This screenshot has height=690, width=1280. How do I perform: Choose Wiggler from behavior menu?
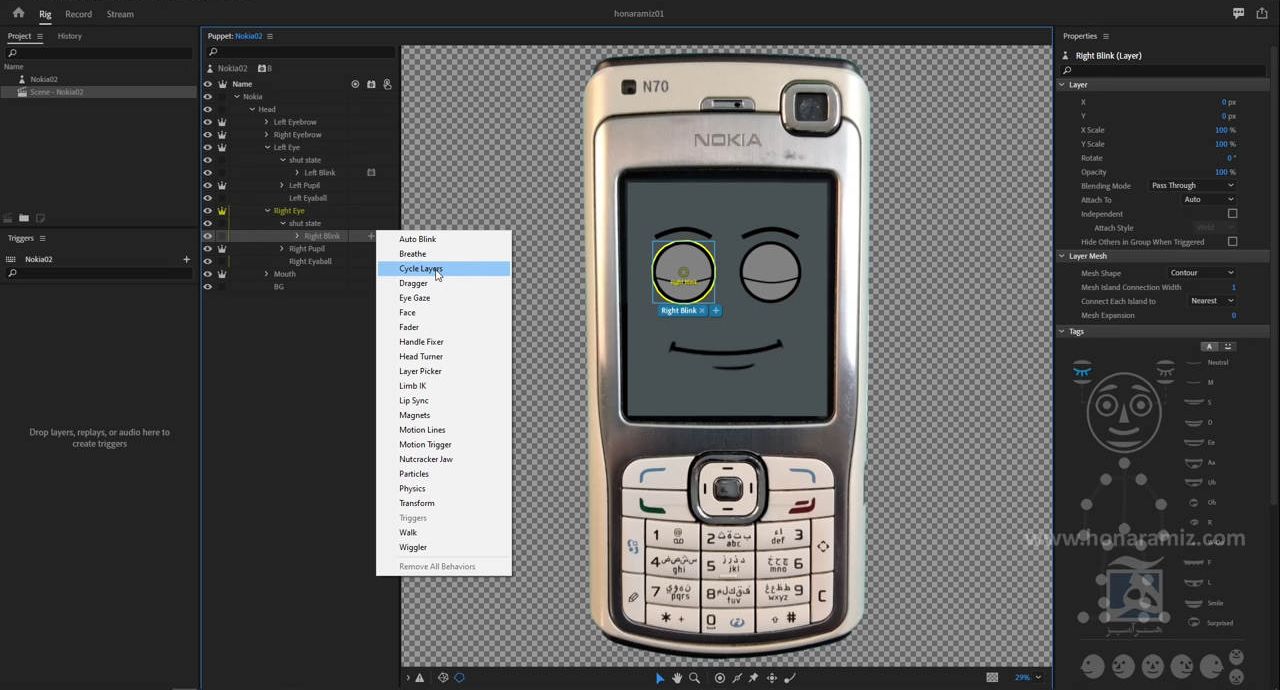tap(444, 547)
